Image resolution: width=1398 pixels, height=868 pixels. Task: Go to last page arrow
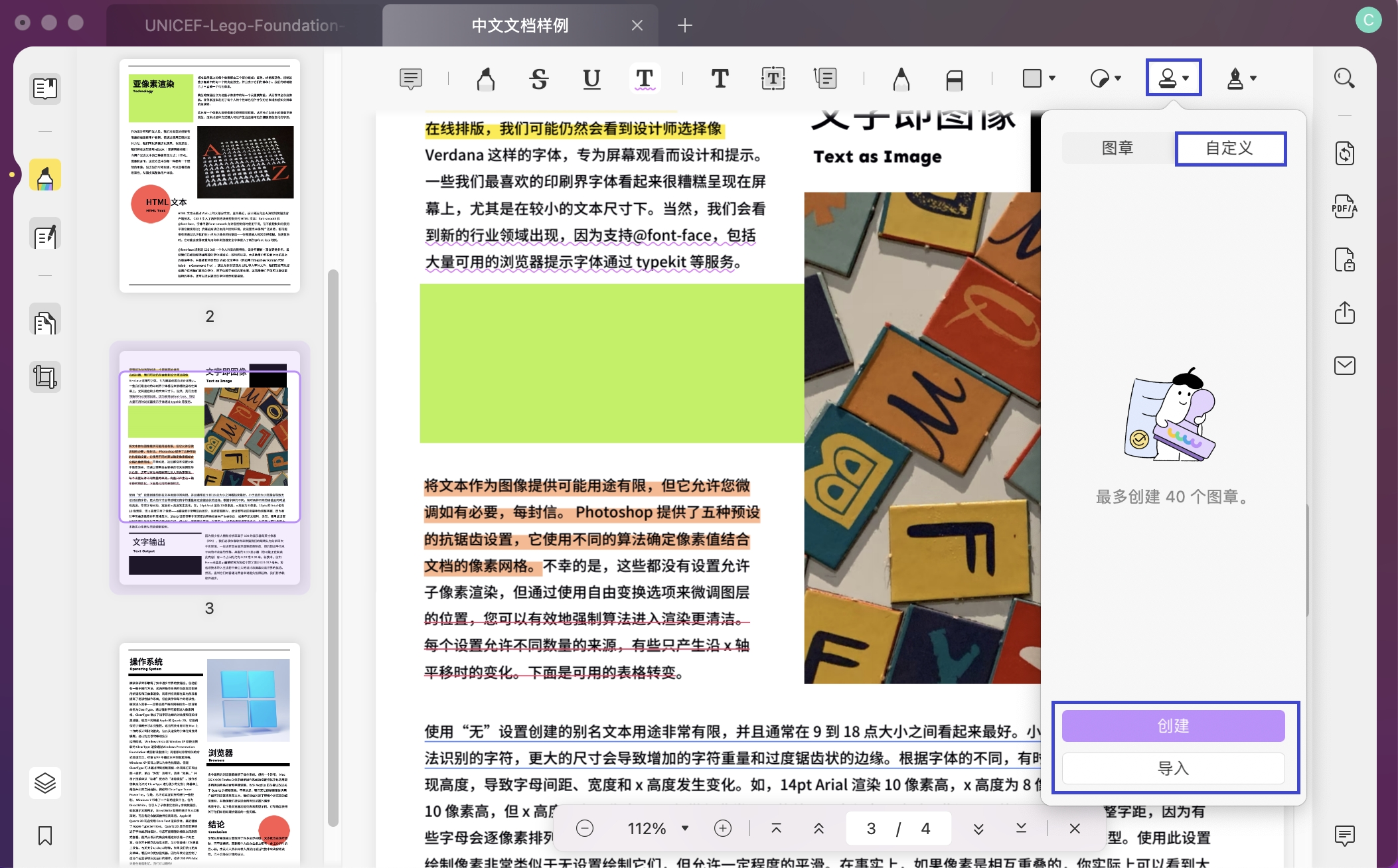(x=1021, y=828)
